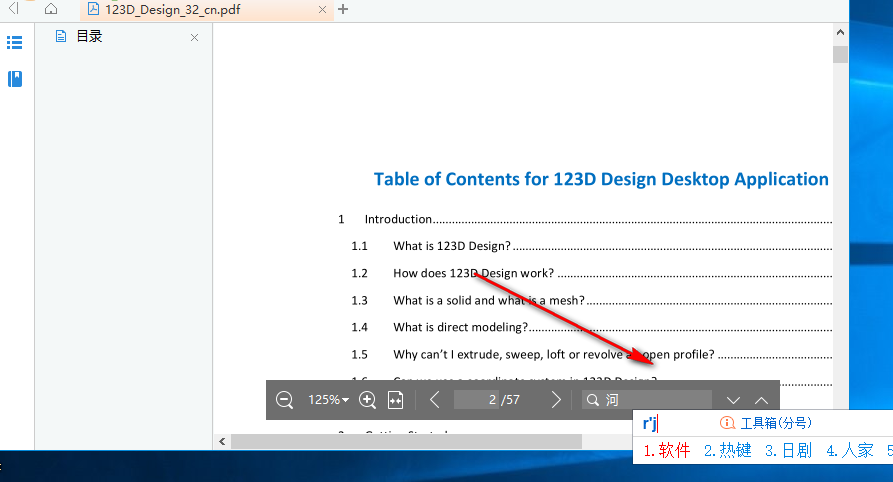This screenshot has height=482, width=893.
Task: Choose IME candidate 1. 软件
Action: coord(667,451)
